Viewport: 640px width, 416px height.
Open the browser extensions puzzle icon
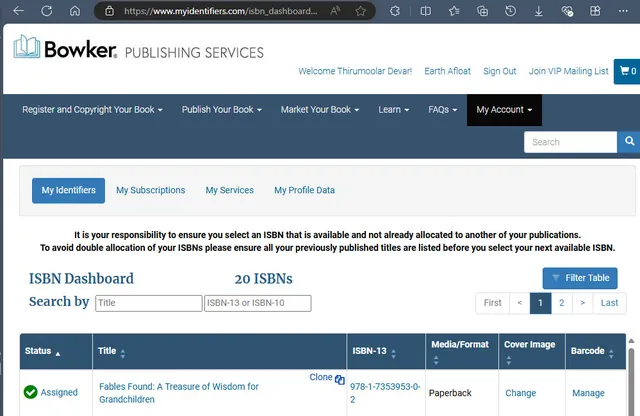click(395, 11)
